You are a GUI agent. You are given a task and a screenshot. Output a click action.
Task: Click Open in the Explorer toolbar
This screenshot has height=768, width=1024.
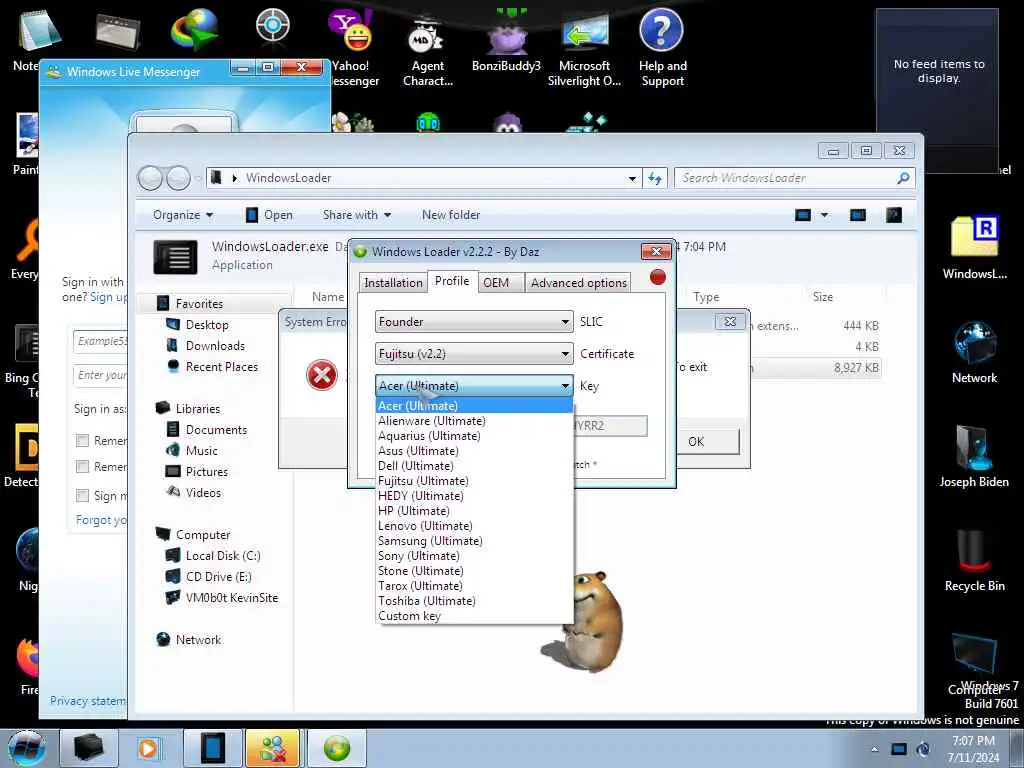coord(269,215)
